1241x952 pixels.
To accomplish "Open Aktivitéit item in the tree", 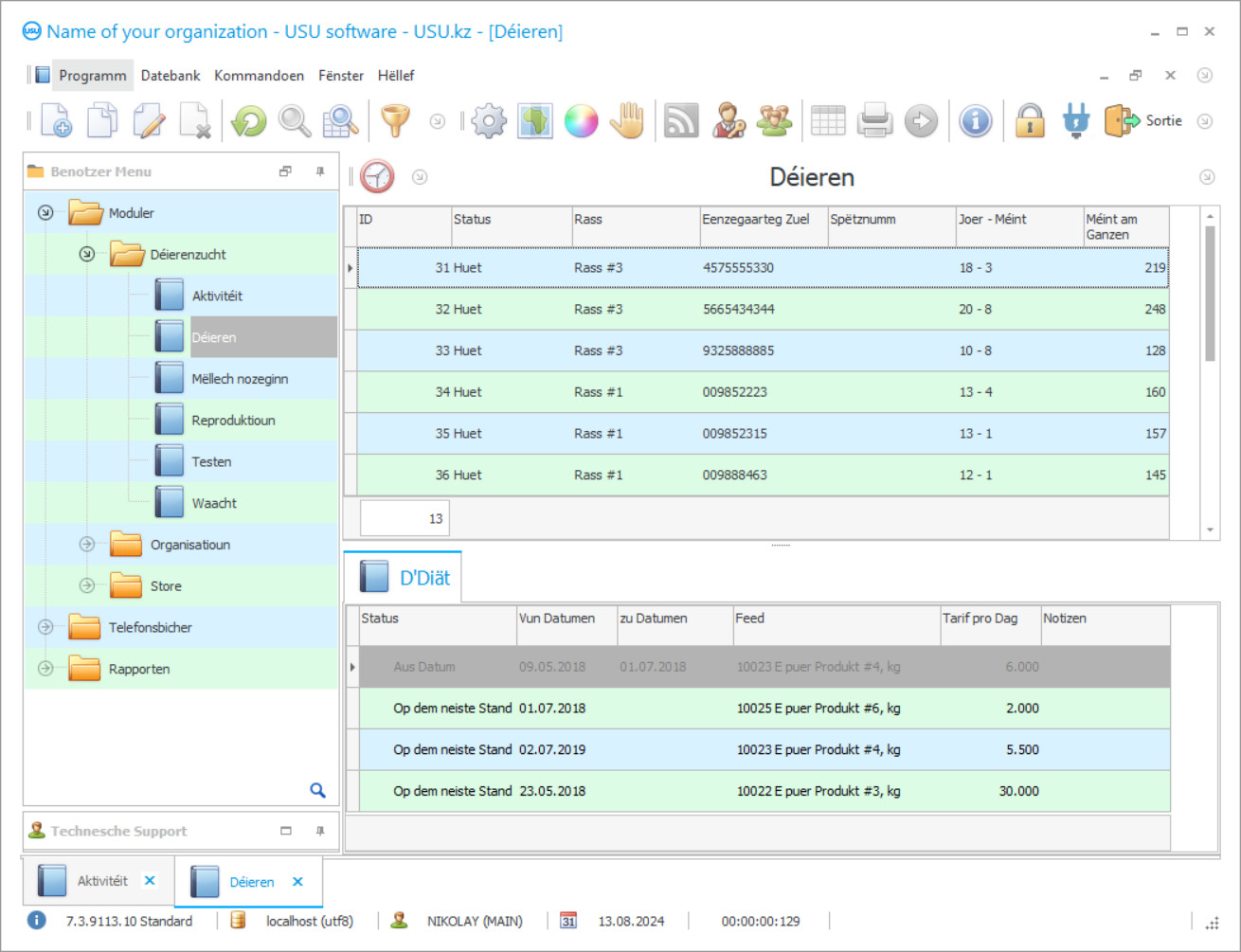I will pyautogui.click(x=217, y=296).
